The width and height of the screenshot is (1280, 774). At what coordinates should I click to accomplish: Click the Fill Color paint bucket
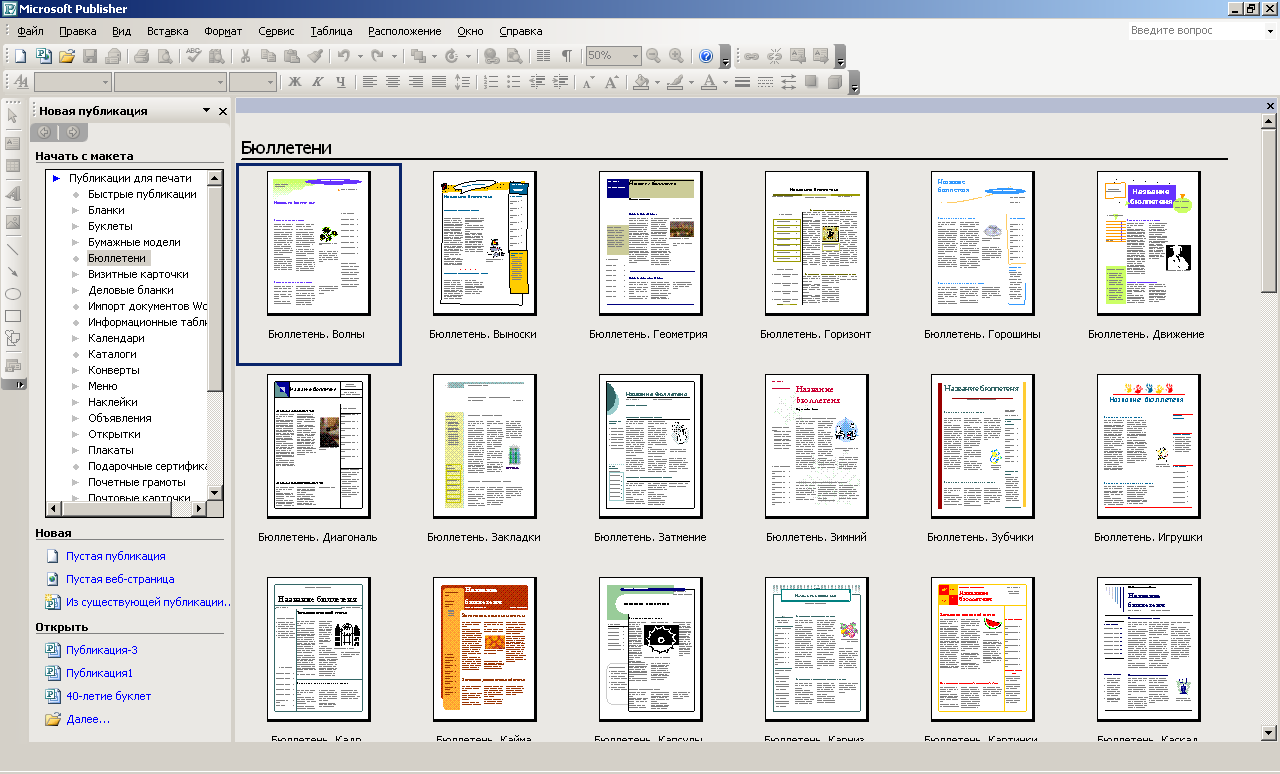pyautogui.click(x=641, y=82)
